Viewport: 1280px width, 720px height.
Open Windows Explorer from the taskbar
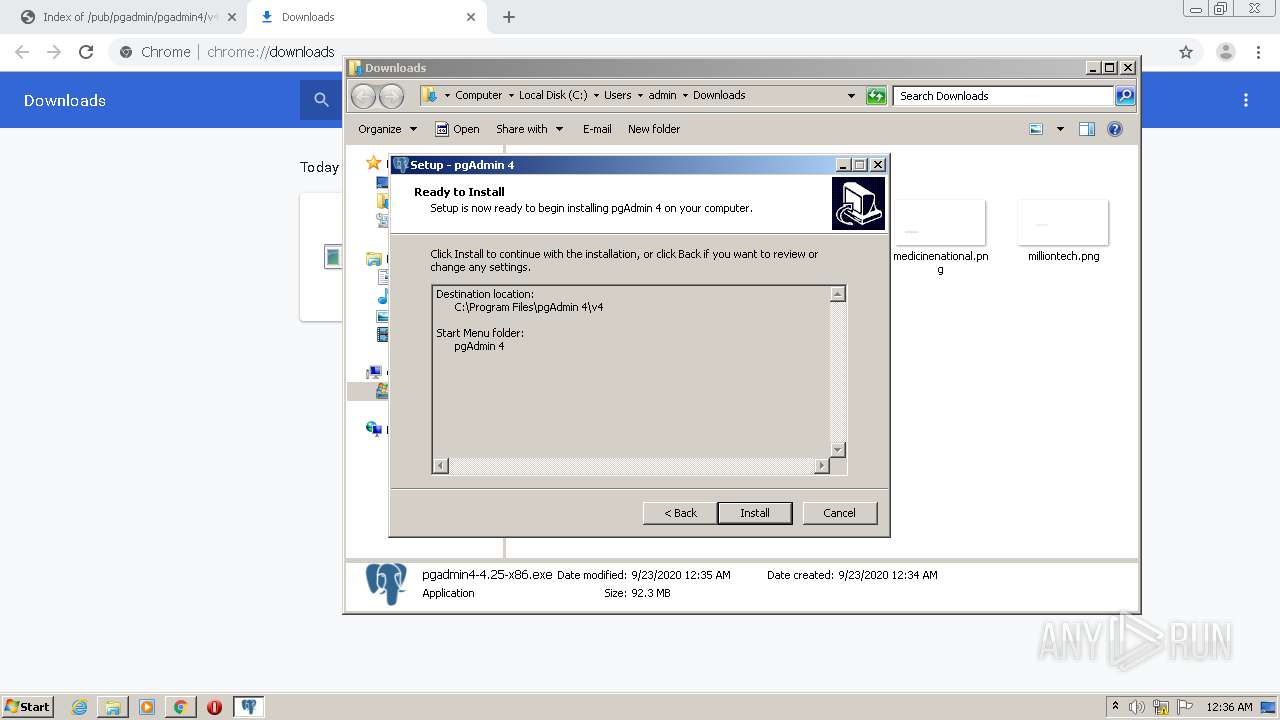pos(113,707)
